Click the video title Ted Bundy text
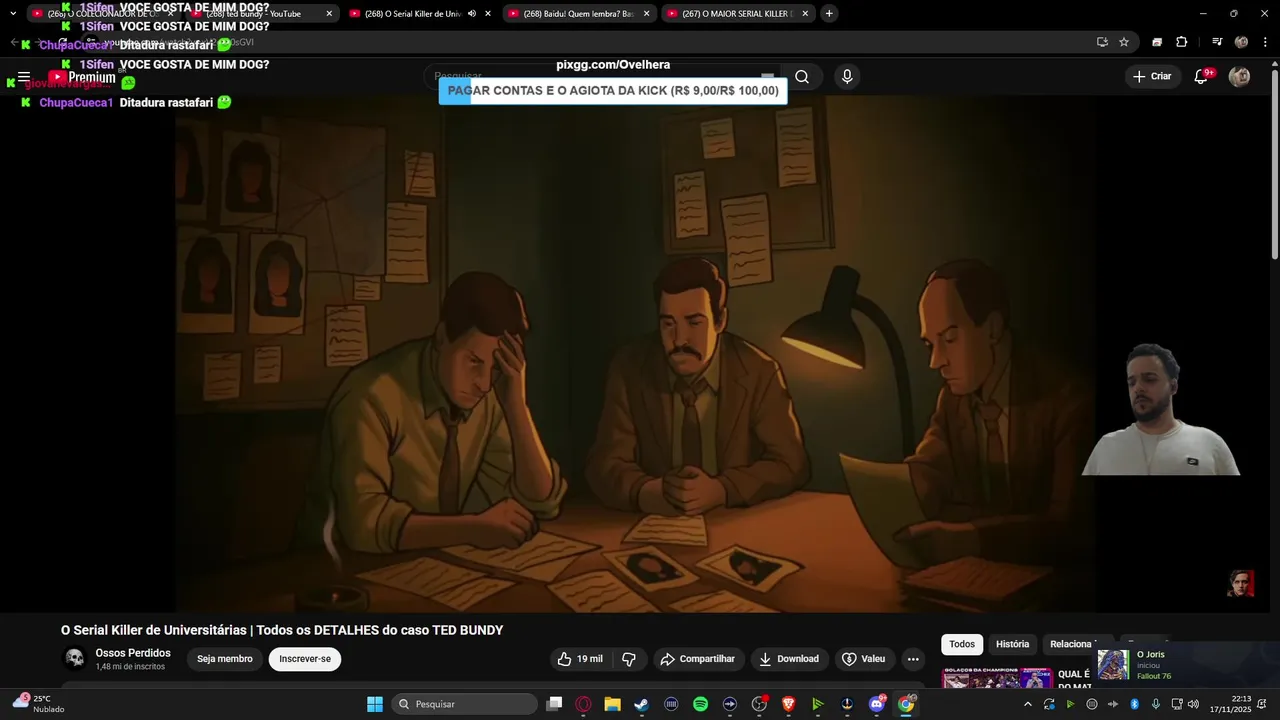The height and width of the screenshot is (720, 1280). 282,630
